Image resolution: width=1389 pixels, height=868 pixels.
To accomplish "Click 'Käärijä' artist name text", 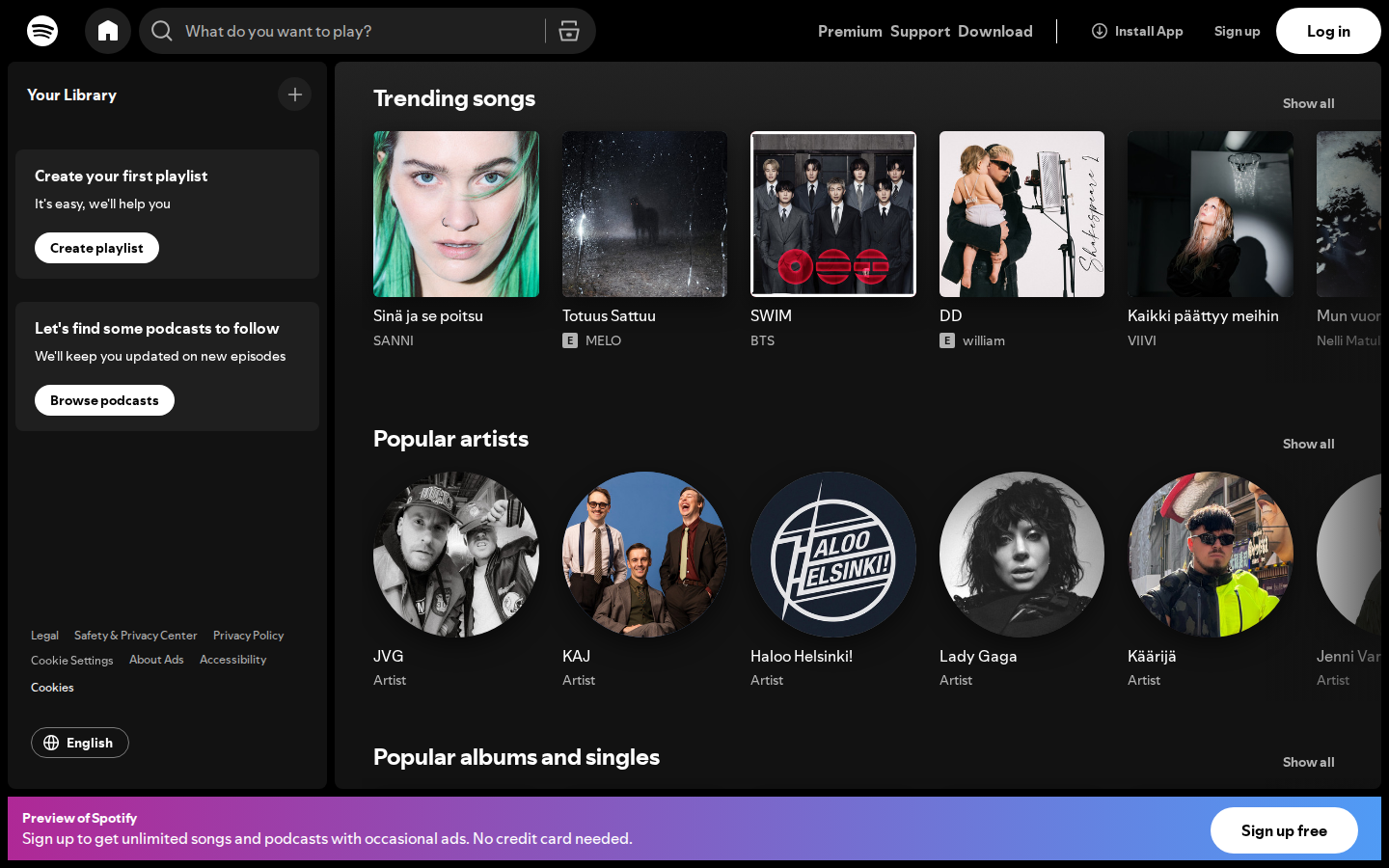I will click(1152, 656).
